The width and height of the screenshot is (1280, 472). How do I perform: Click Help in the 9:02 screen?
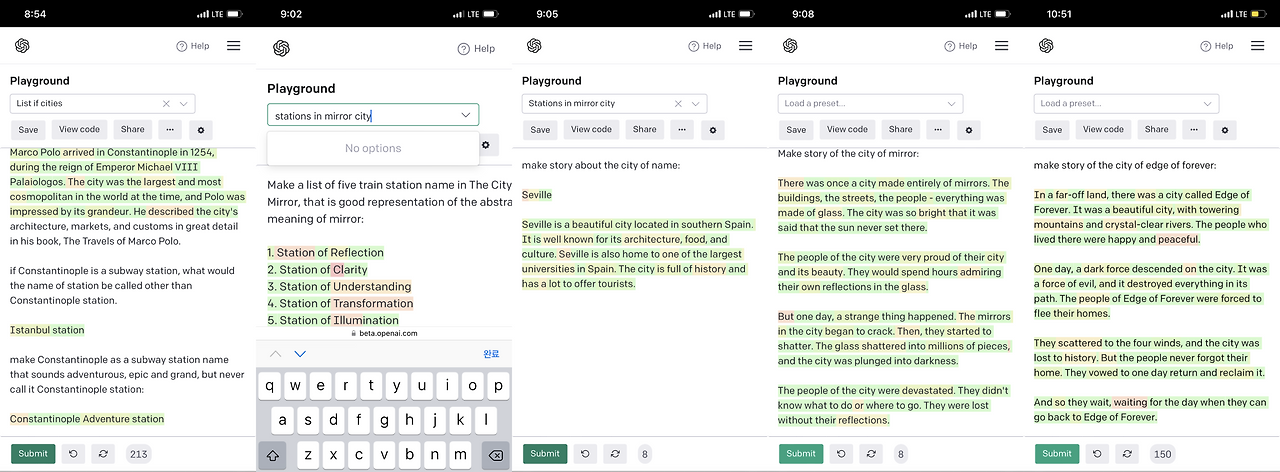[476, 49]
